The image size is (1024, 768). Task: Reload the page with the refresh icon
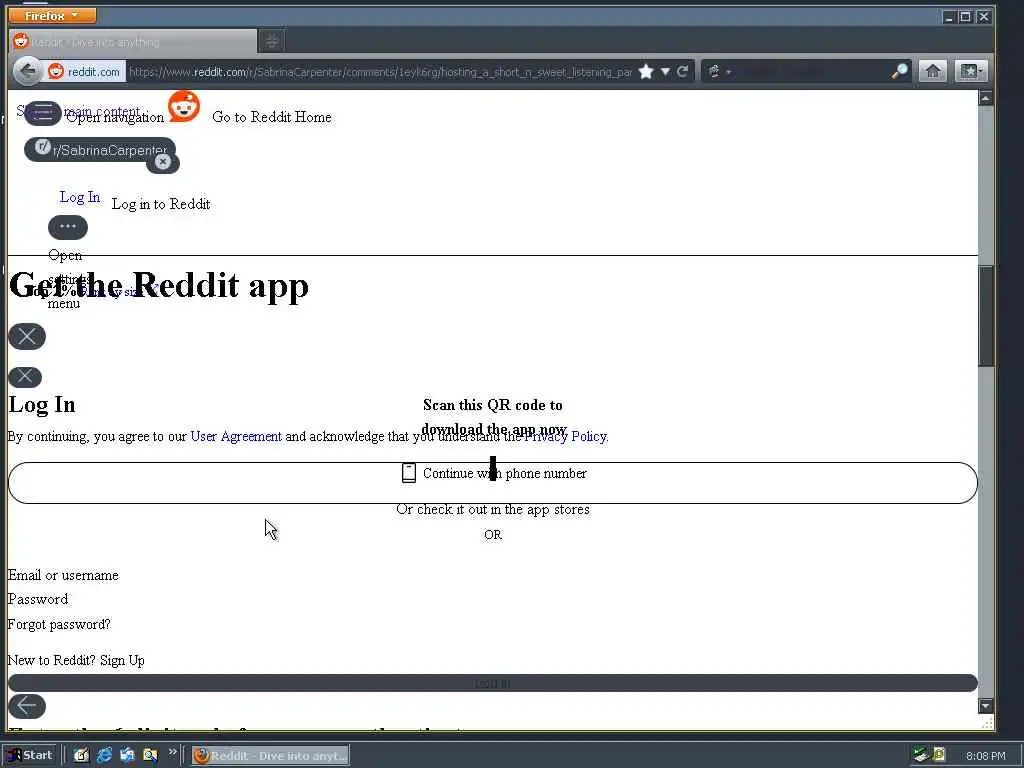[682, 72]
